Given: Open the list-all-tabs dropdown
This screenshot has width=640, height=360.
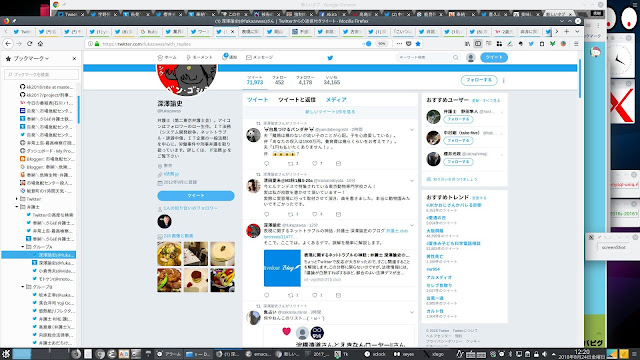Looking at the screenshot, I should 577,31.
